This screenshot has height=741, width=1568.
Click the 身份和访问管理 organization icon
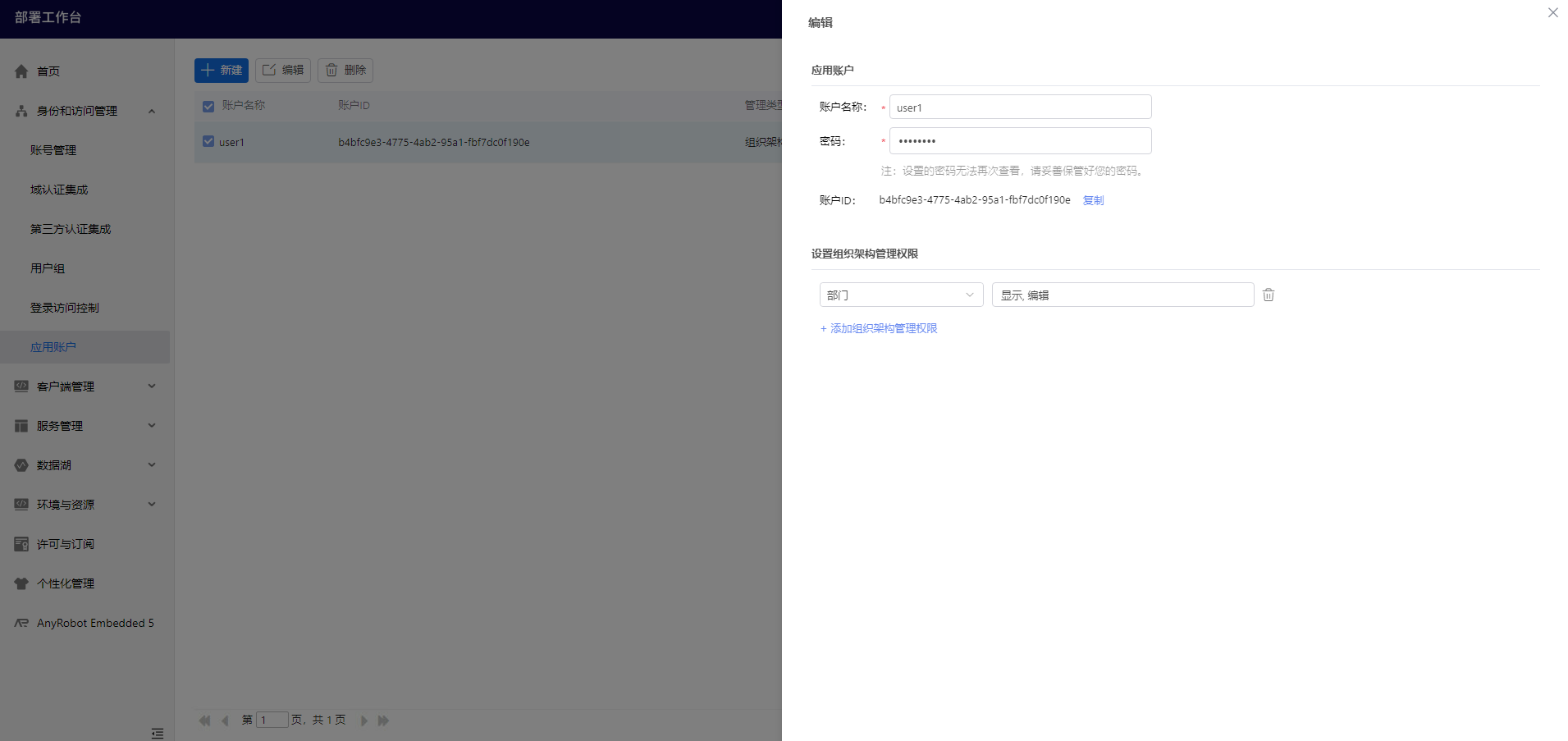21,111
